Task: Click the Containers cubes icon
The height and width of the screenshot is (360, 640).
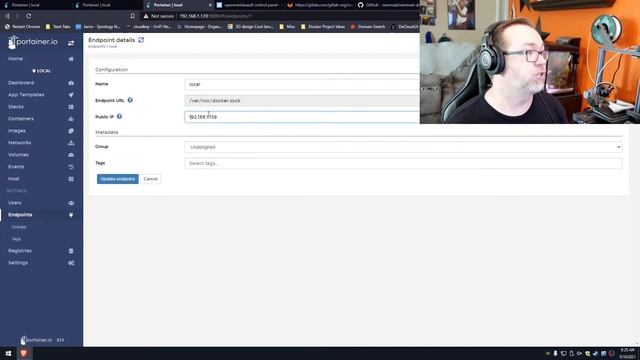Action: (x=71, y=119)
